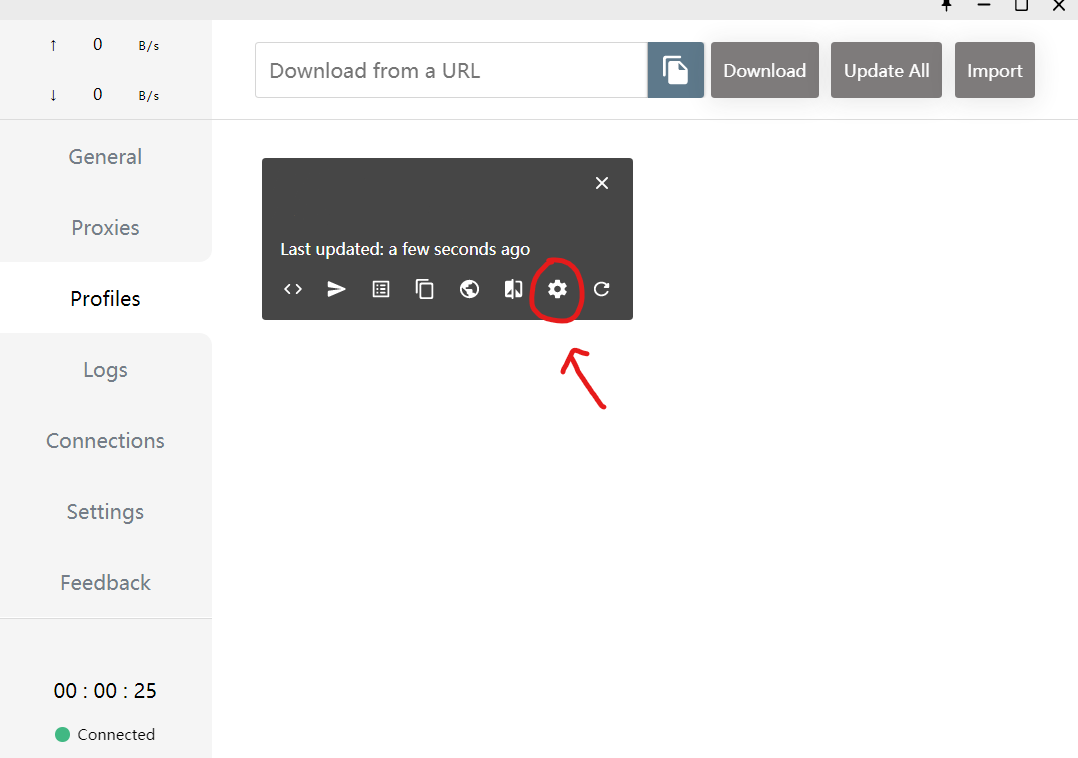This screenshot has width=1078, height=758.
Task: Delete the profile card with the X
Action: [x=602, y=183]
